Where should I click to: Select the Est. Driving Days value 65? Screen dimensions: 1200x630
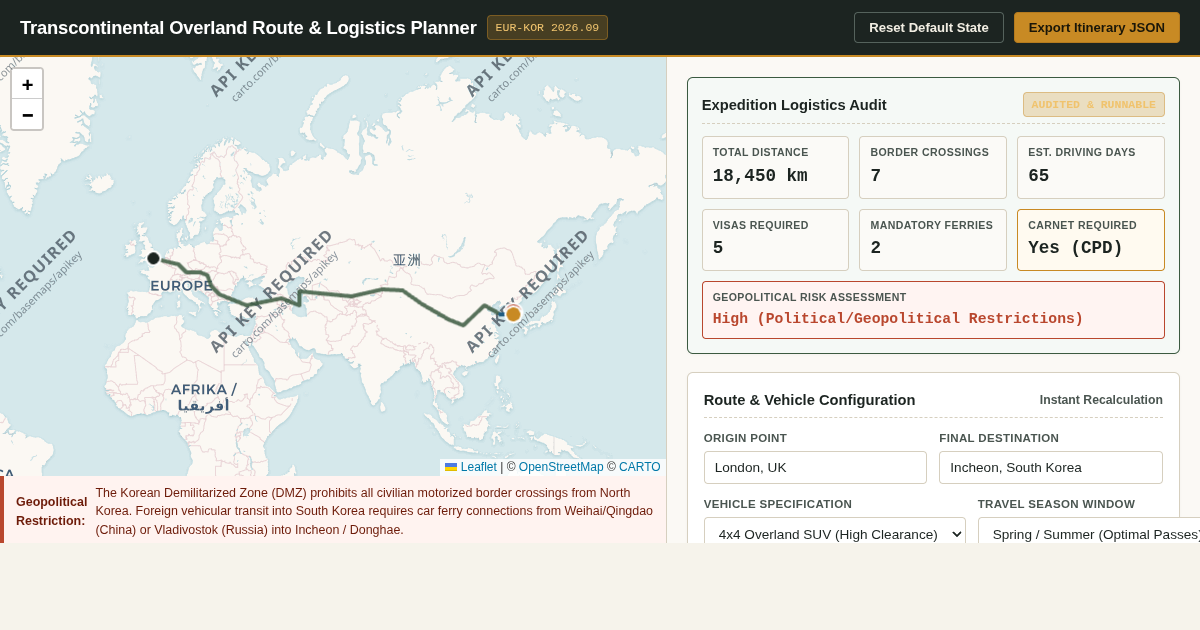tap(1039, 176)
